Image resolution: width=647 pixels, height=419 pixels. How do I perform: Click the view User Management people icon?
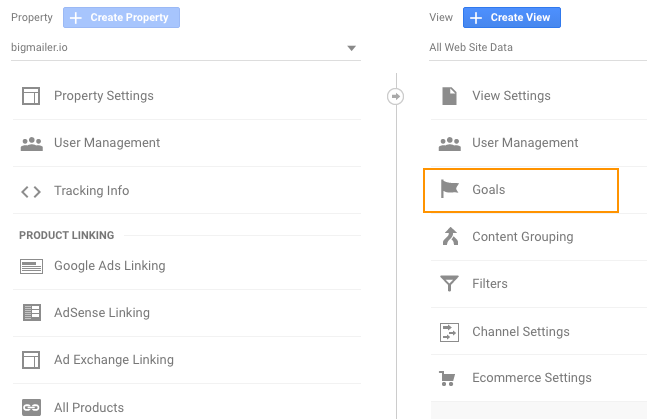(450, 144)
